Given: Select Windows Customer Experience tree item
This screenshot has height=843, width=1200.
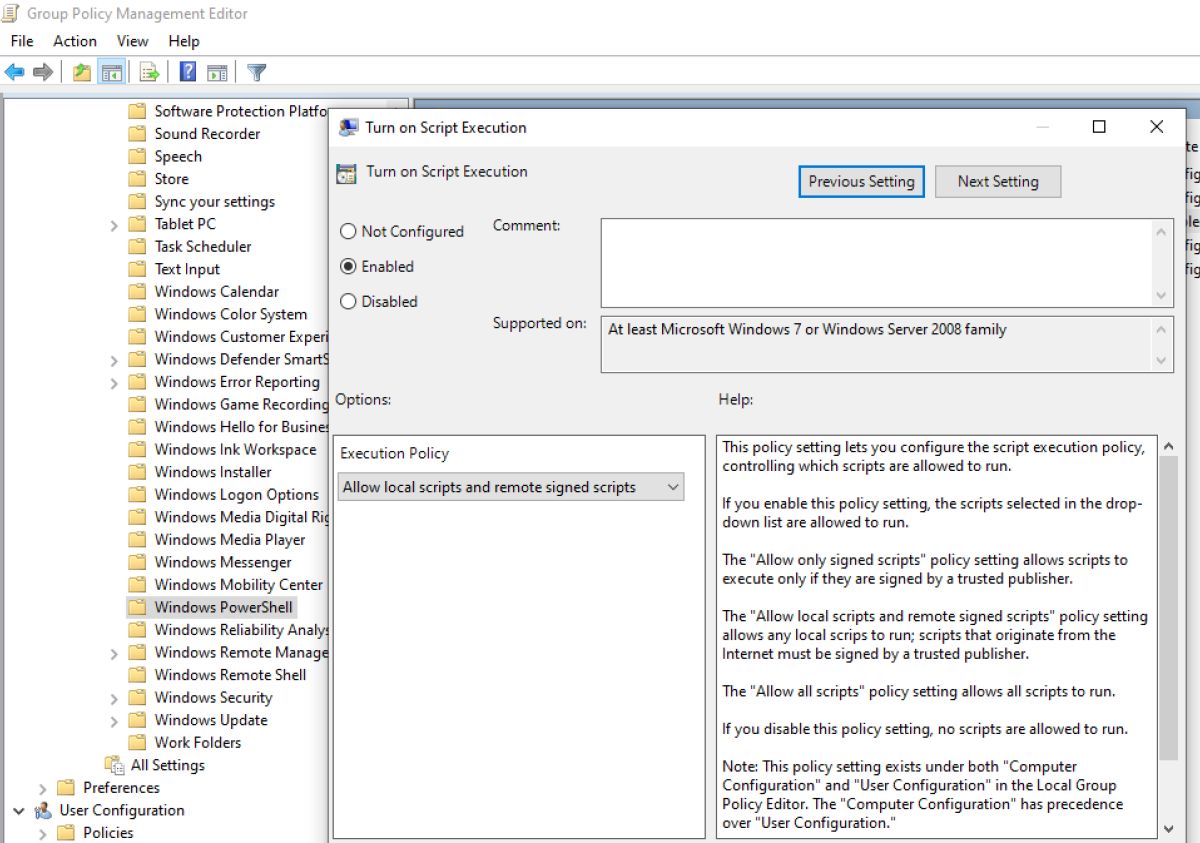Looking at the screenshot, I should coord(241,337).
